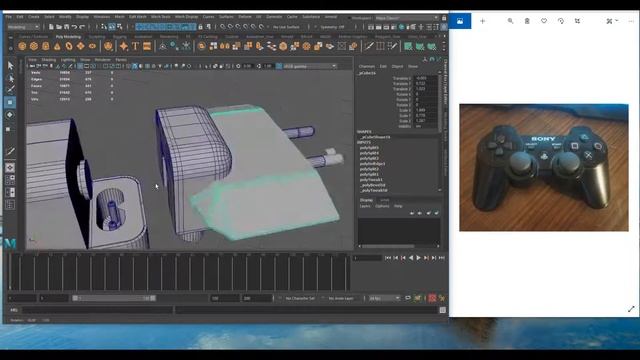640x360 pixels.
Task: Create a polygon torus from the shelf
Action: pyautogui.click(x=69, y=46)
